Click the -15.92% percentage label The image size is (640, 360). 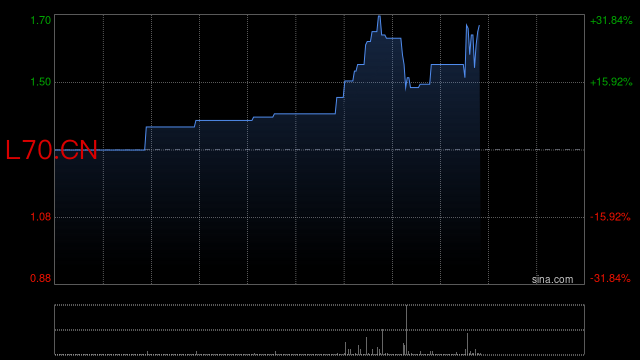(611, 217)
